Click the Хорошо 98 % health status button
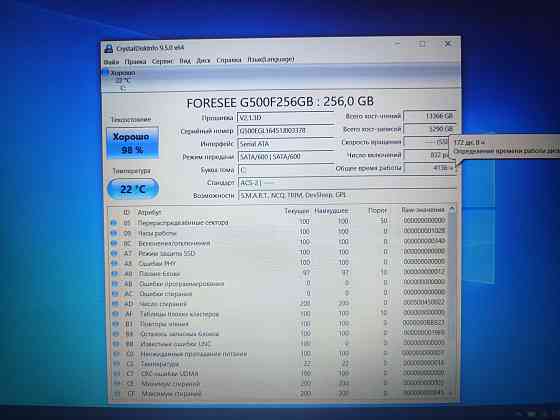The image size is (560, 420). [x=132, y=143]
